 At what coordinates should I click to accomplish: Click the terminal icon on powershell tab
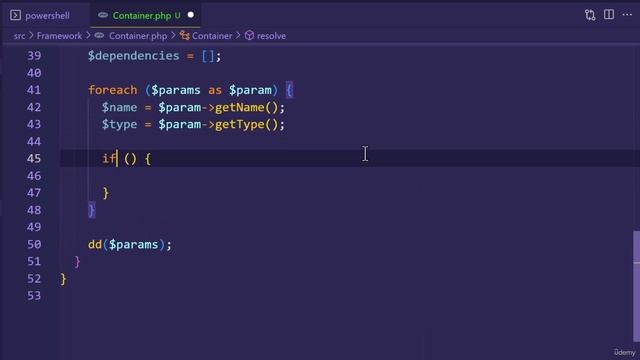(16, 16)
